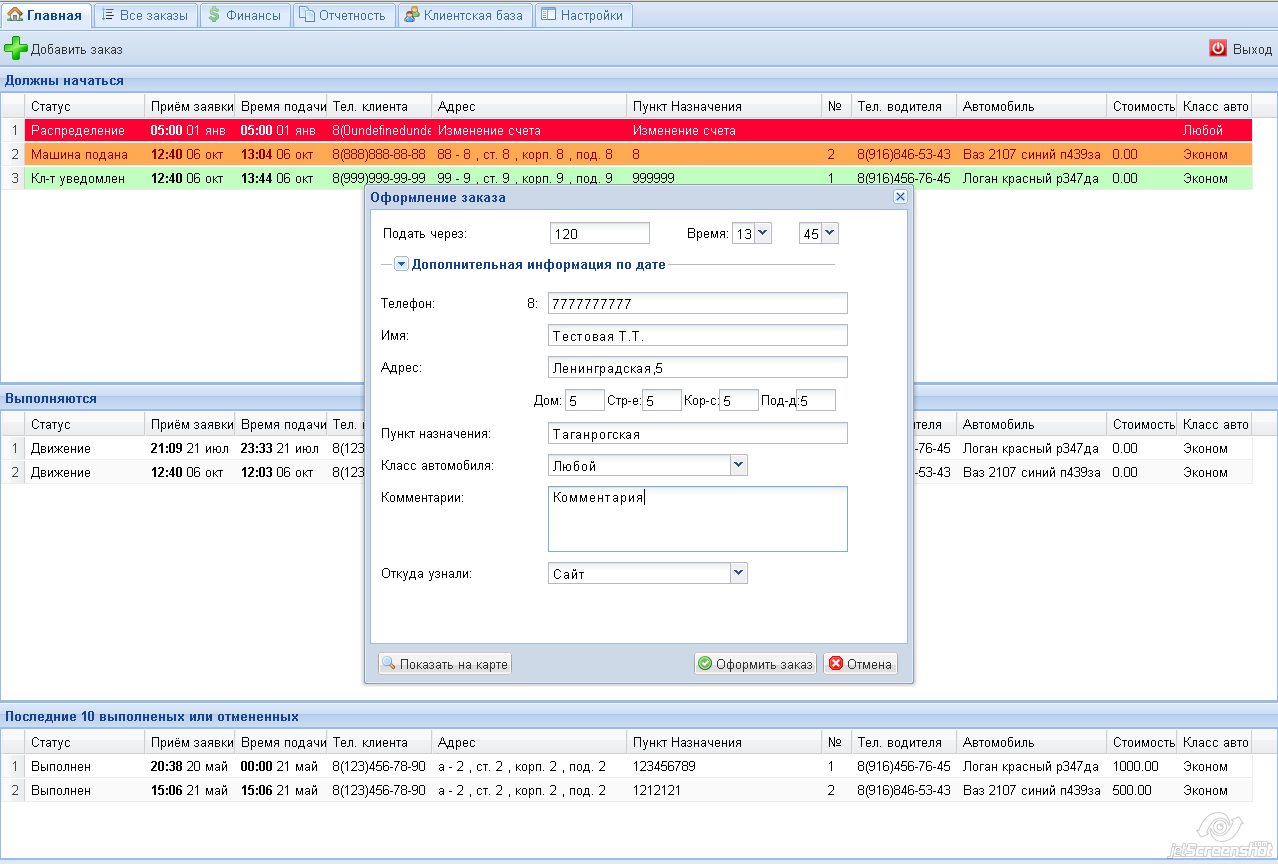Click the magnifier icon on Показать на карте
This screenshot has width=1278, height=864.
(x=389, y=664)
